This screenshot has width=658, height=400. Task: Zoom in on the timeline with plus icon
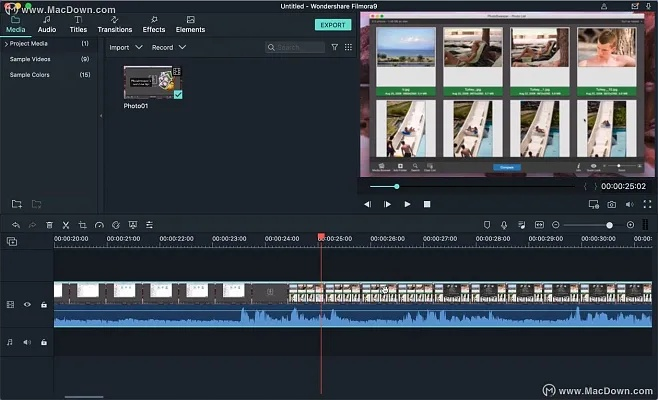pyautogui.click(x=630, y=225)
